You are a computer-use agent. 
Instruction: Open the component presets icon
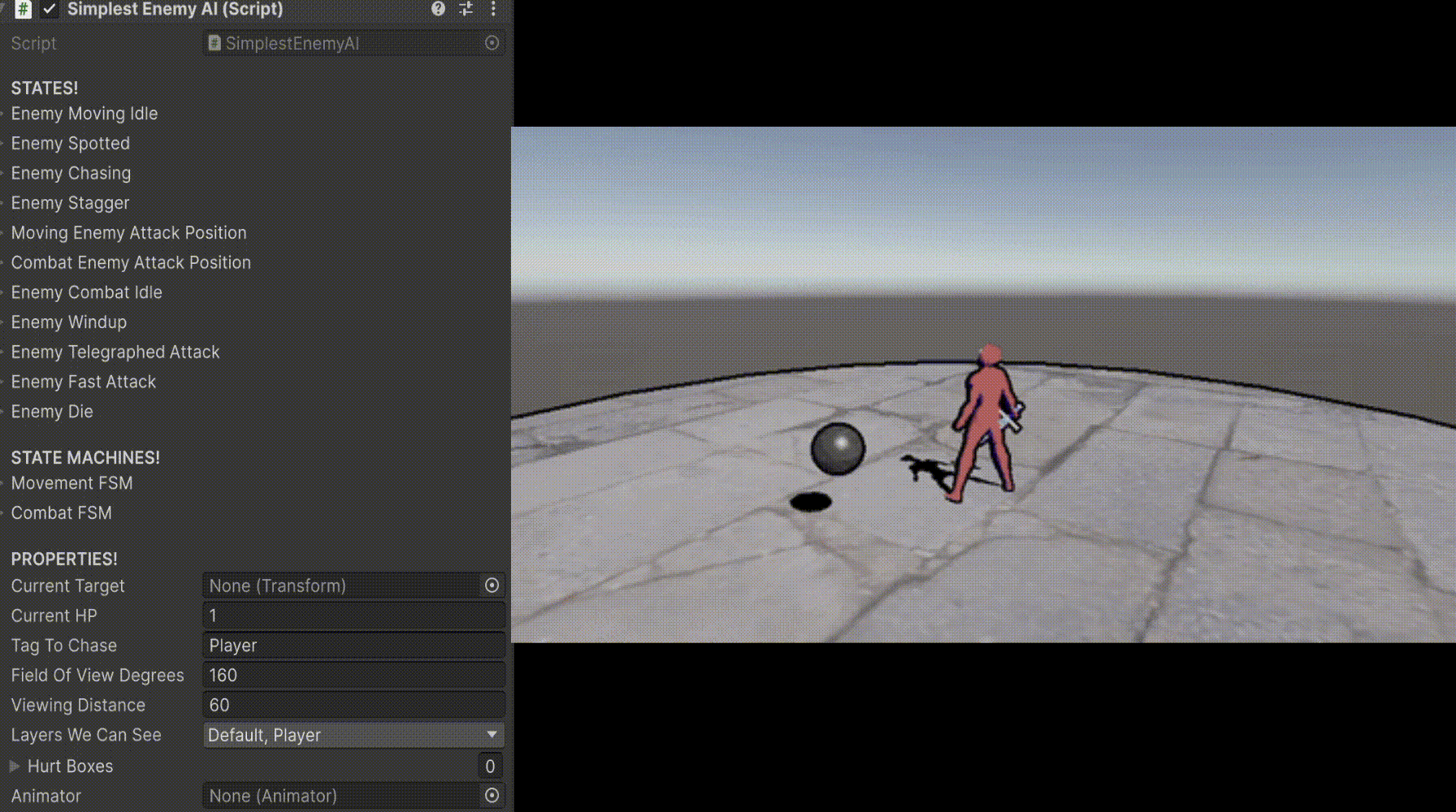point(466,9)
